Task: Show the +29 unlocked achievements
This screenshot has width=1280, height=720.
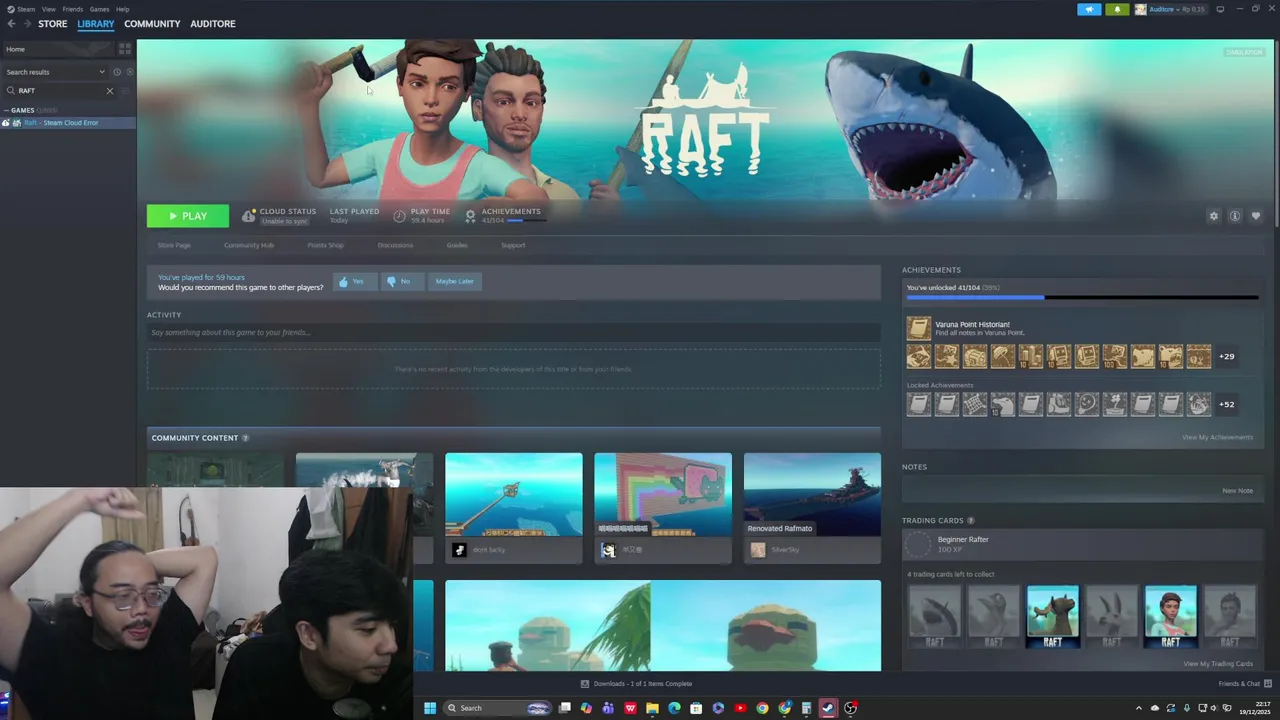Action: click(x=1226, y=357)
